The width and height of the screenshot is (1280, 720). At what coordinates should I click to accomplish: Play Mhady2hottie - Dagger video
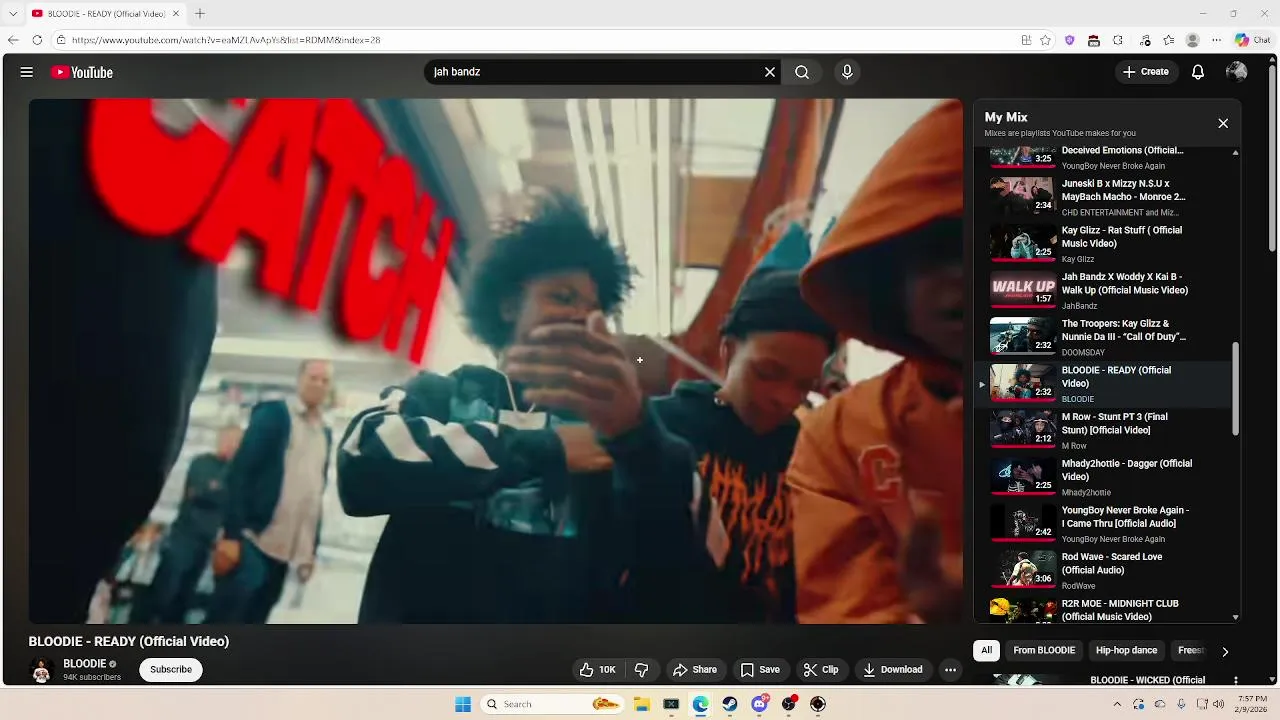[1105, 477]
